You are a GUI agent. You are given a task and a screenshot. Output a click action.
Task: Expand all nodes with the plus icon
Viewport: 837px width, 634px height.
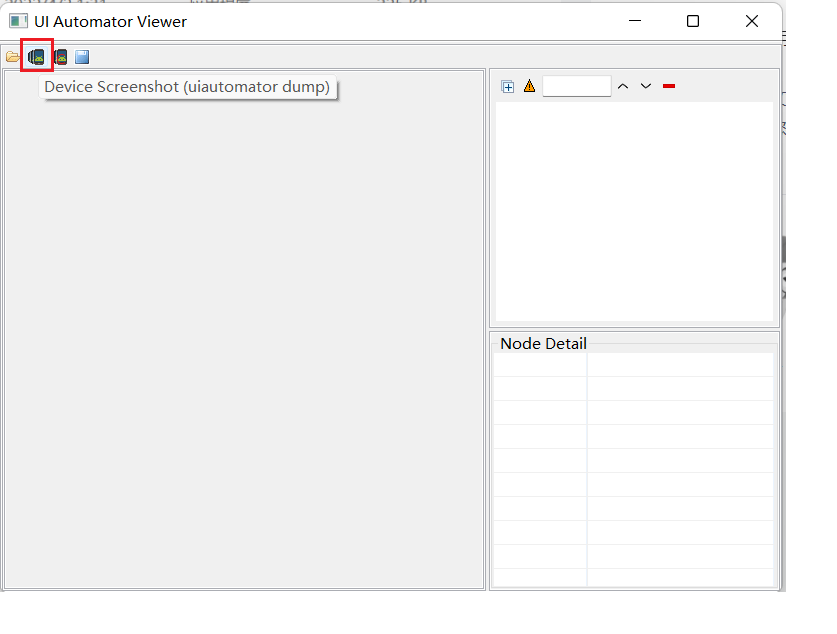(508, 86)
